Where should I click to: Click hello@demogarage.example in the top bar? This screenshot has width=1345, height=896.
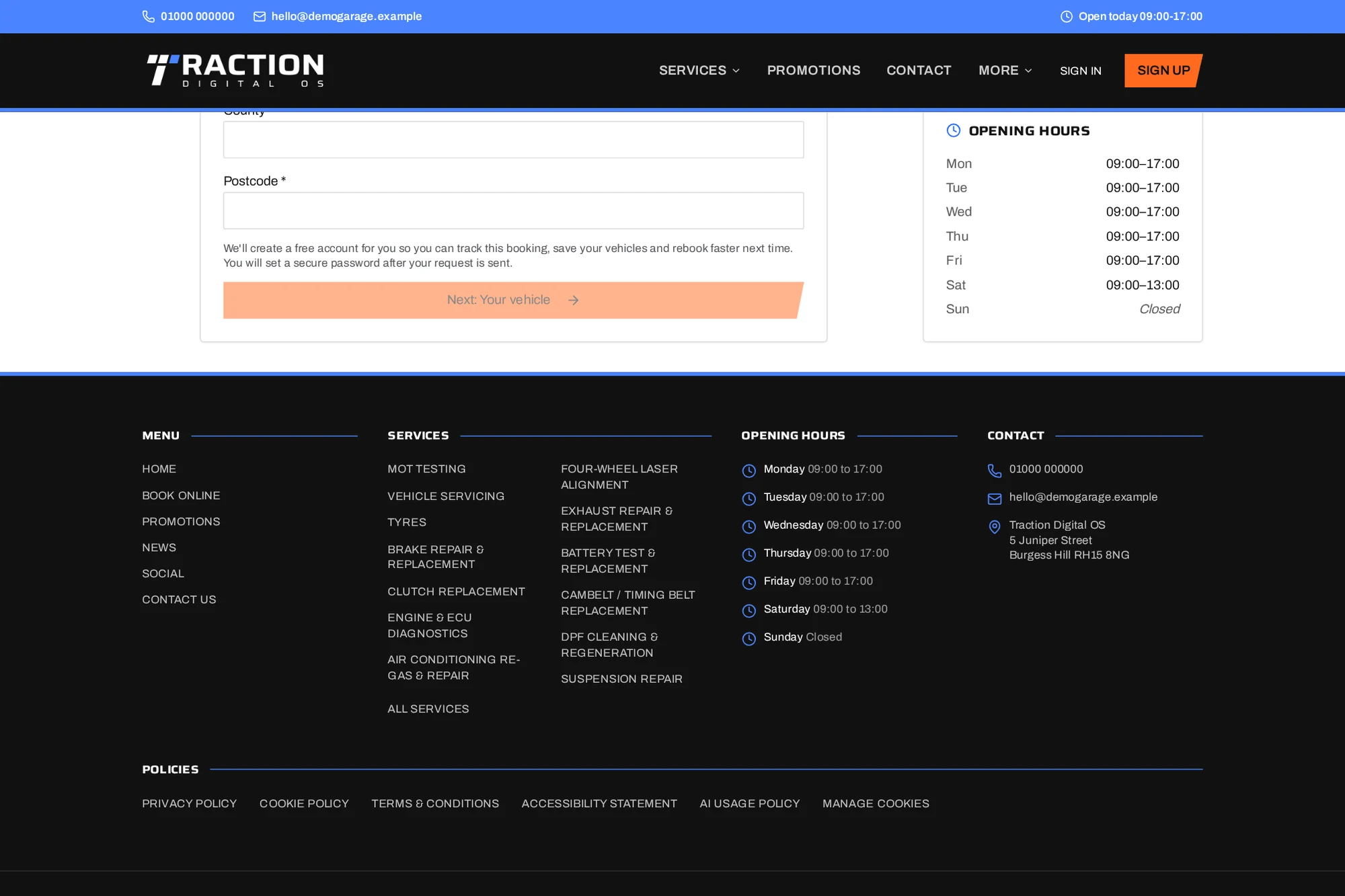pos(346,17)
